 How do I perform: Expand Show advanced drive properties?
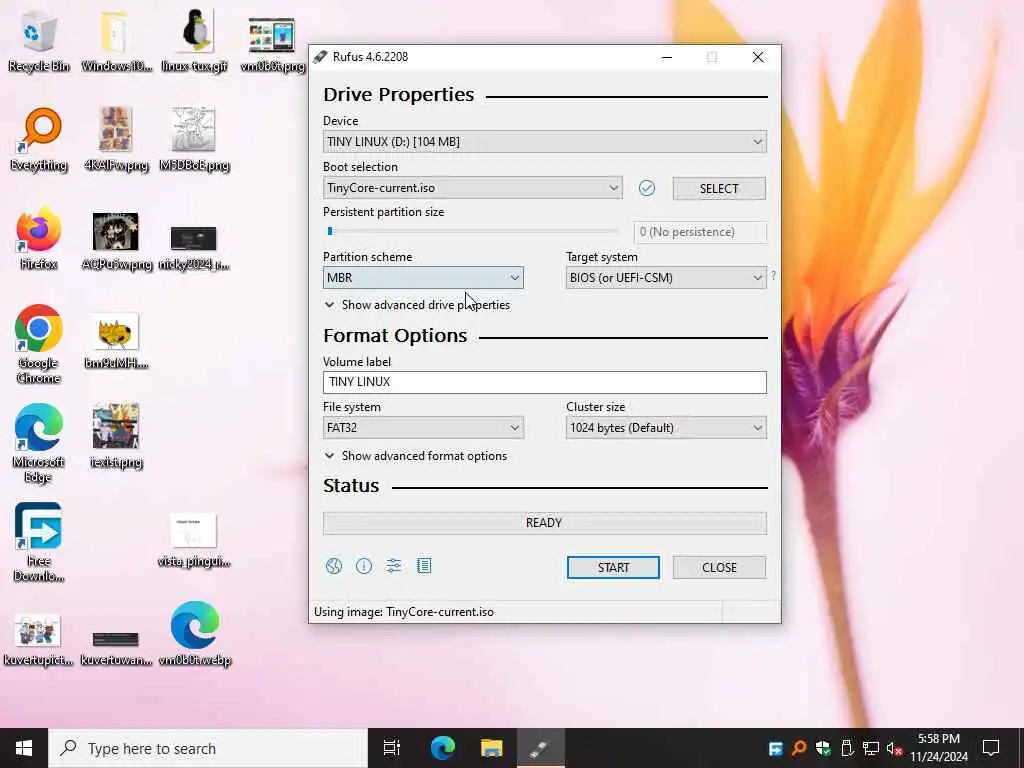(417, 305)
